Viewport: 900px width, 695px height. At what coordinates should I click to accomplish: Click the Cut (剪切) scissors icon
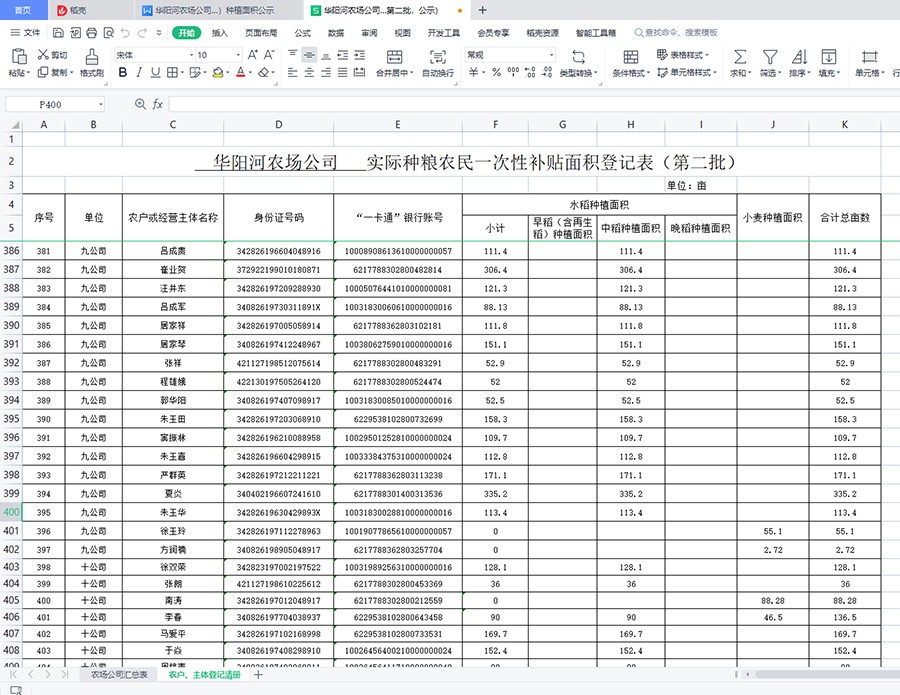point(43,55)
